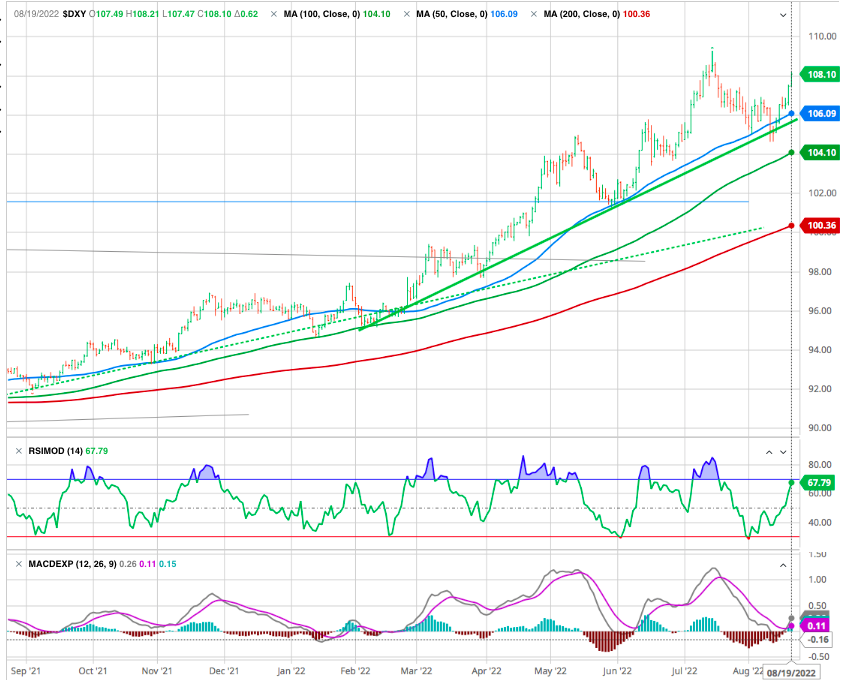Click the red 100.36 price axis tag

(820, 225)
